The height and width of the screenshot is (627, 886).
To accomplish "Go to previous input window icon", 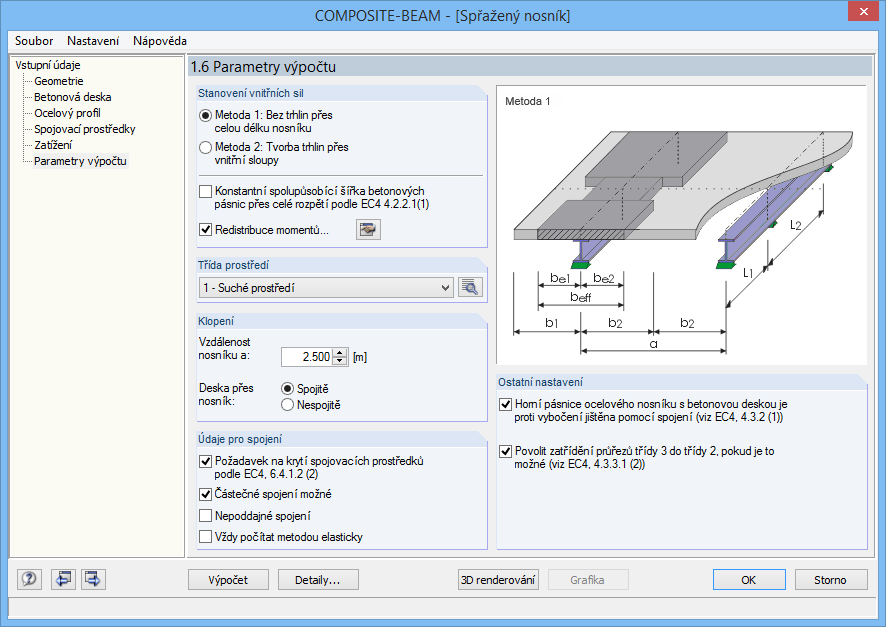I will [63, 579].
